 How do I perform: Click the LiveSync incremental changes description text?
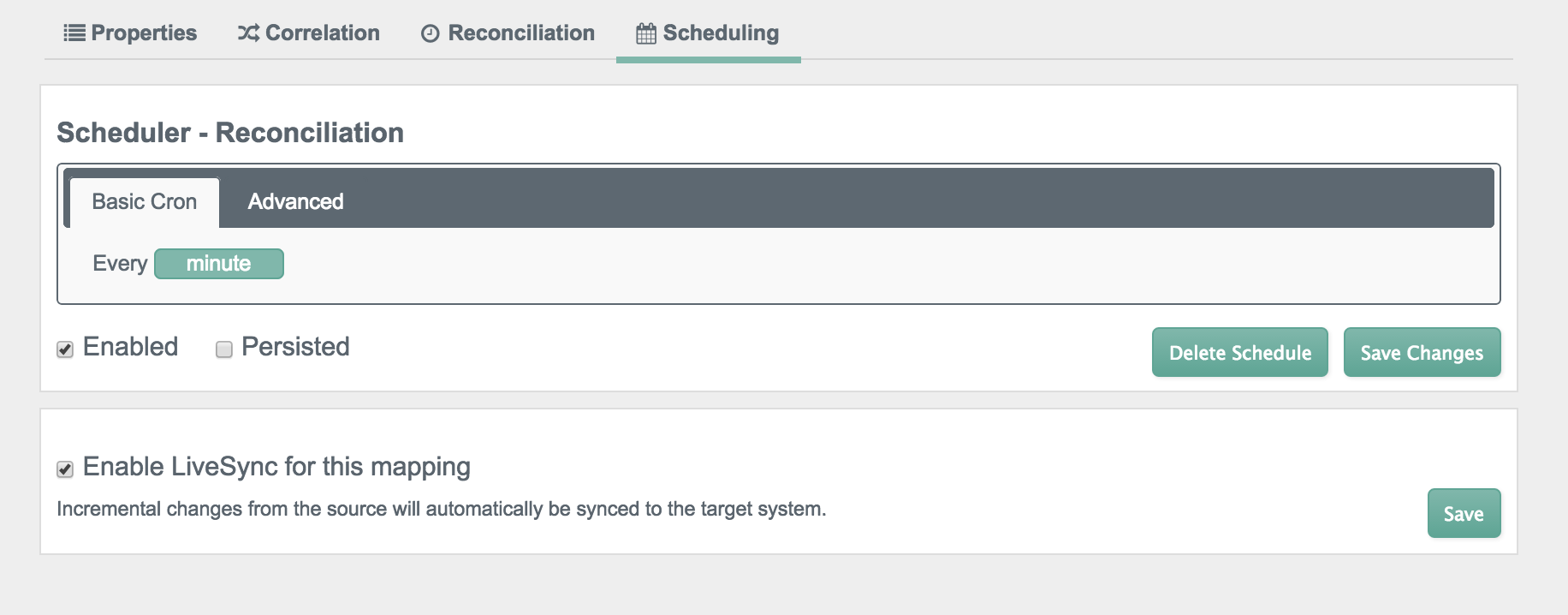[442, 509]
